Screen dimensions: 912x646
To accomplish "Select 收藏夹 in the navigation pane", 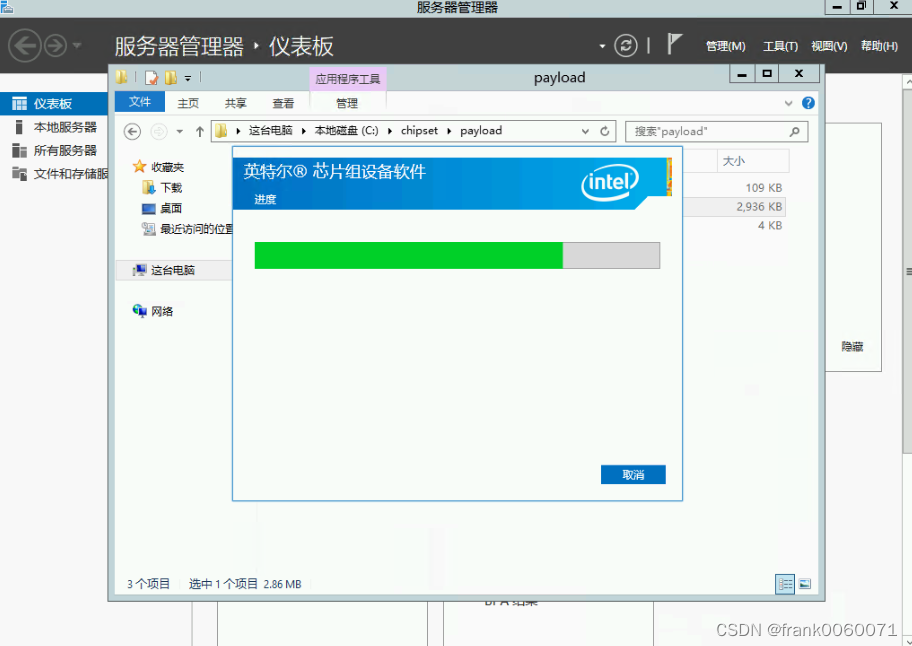I will 159,167.
